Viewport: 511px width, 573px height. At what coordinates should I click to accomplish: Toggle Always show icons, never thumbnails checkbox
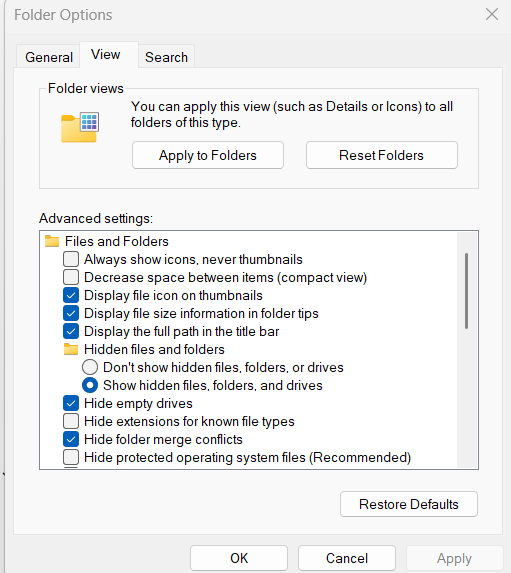[x=71, y=259]
